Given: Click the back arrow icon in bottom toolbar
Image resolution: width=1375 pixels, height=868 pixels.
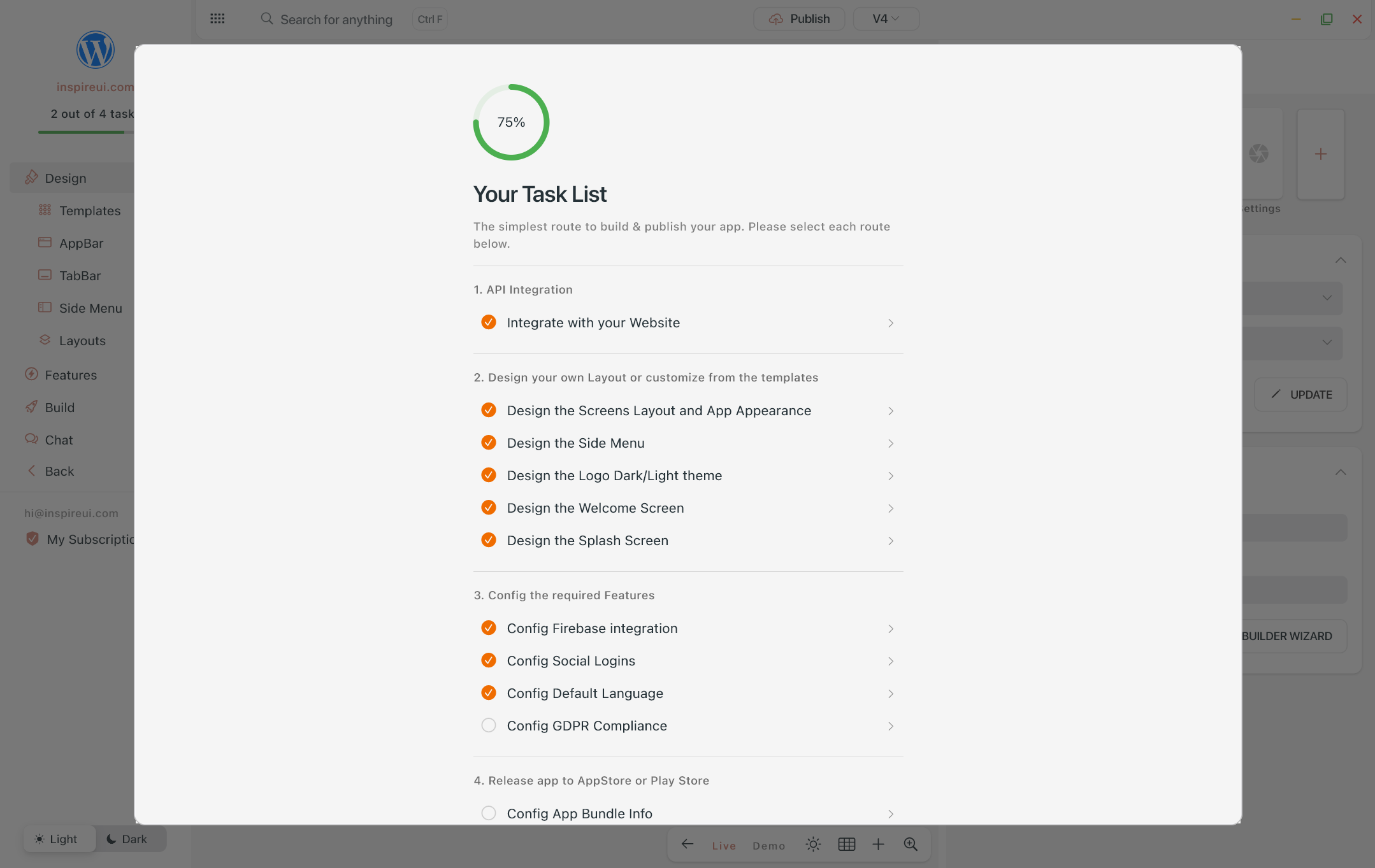Looking at the screenshot, I should click(x=687, y=844).
